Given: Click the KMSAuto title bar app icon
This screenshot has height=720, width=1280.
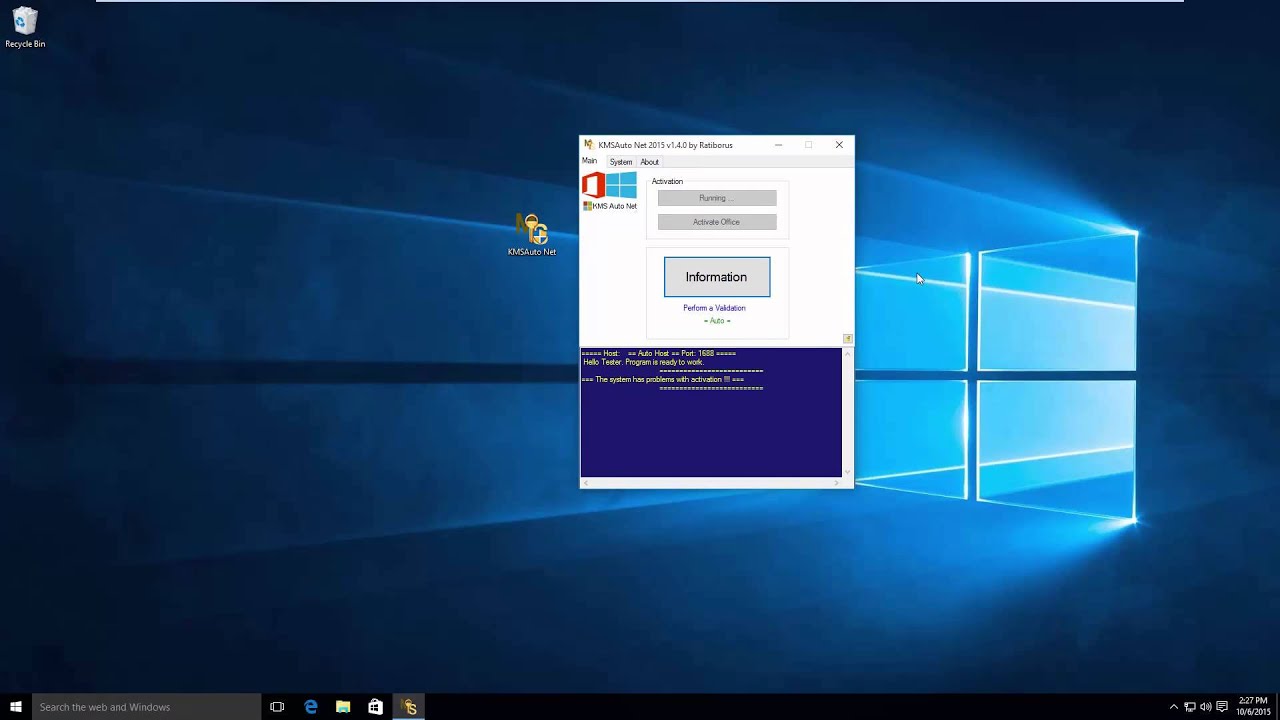Looking at the screenshot, I should 589,145.
